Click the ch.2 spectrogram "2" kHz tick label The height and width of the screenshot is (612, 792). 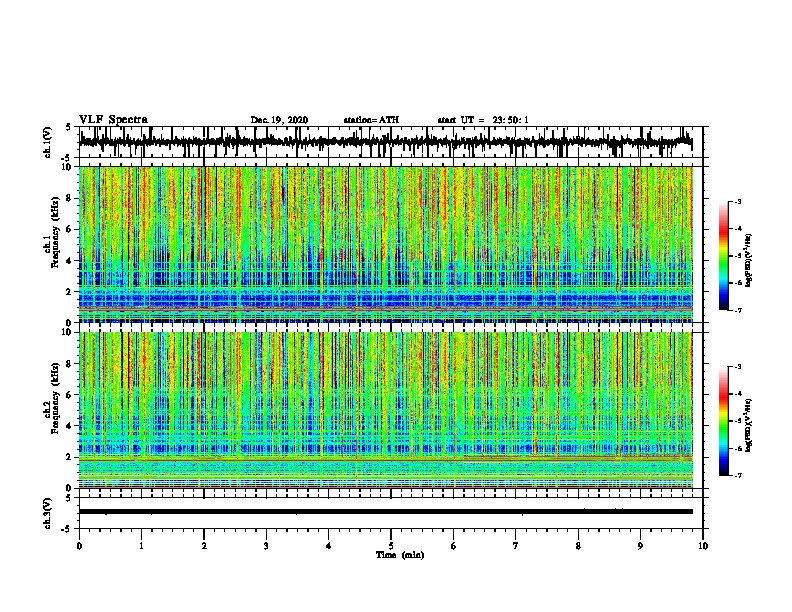pos(70,457)
